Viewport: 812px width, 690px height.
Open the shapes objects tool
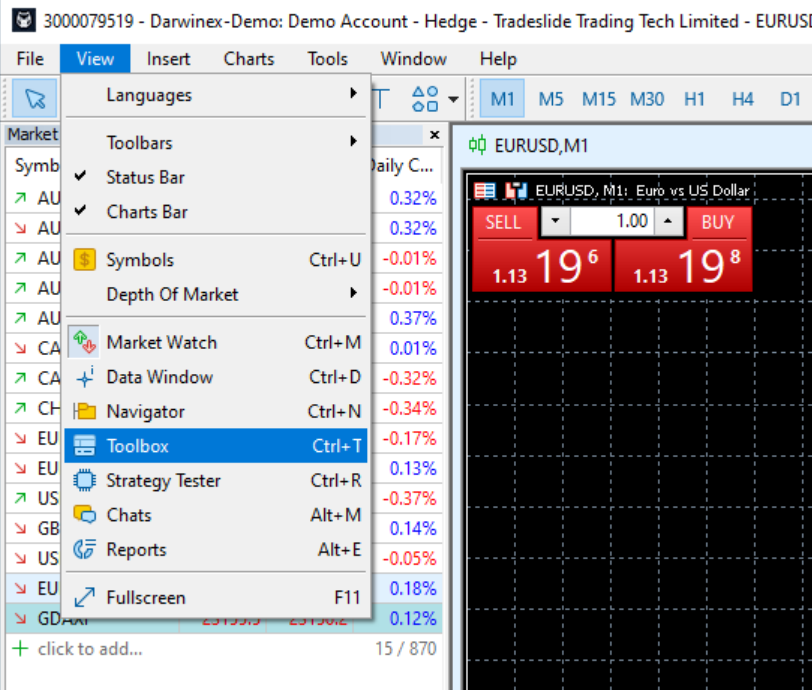click(425, 98)
